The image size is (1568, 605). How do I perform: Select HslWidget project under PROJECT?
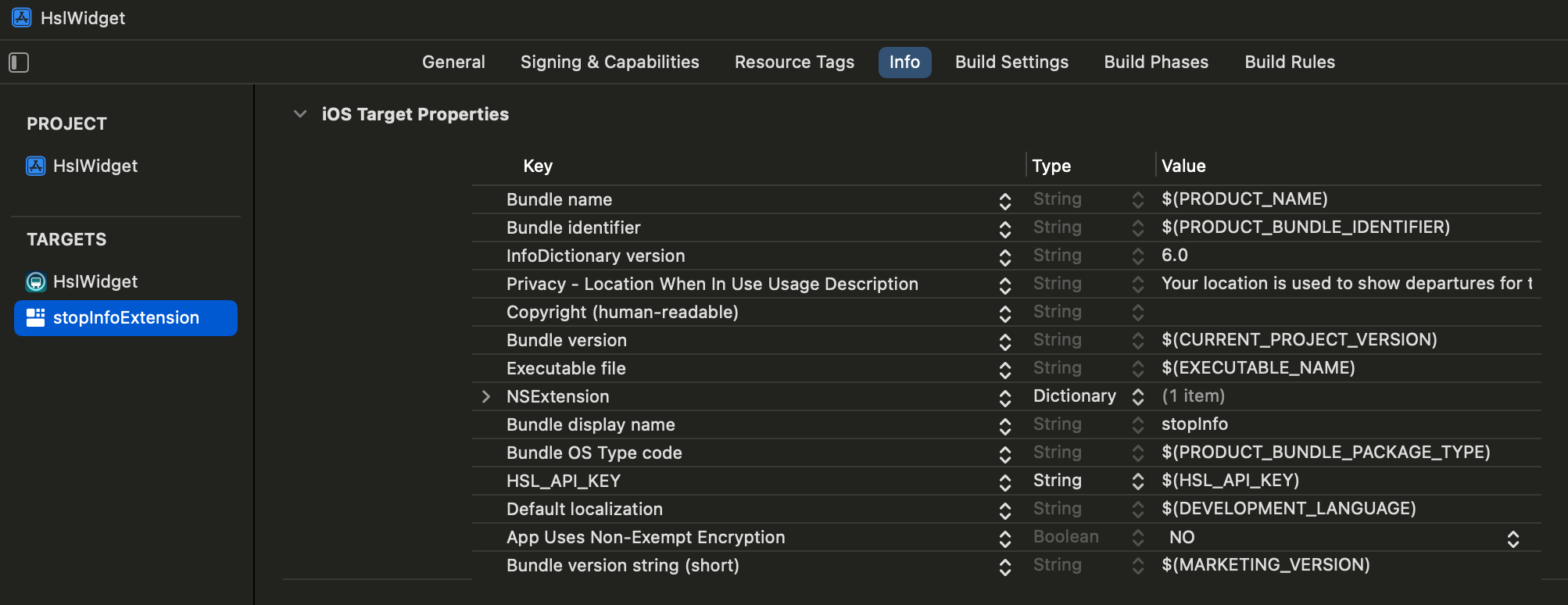(x=82, y=166)
